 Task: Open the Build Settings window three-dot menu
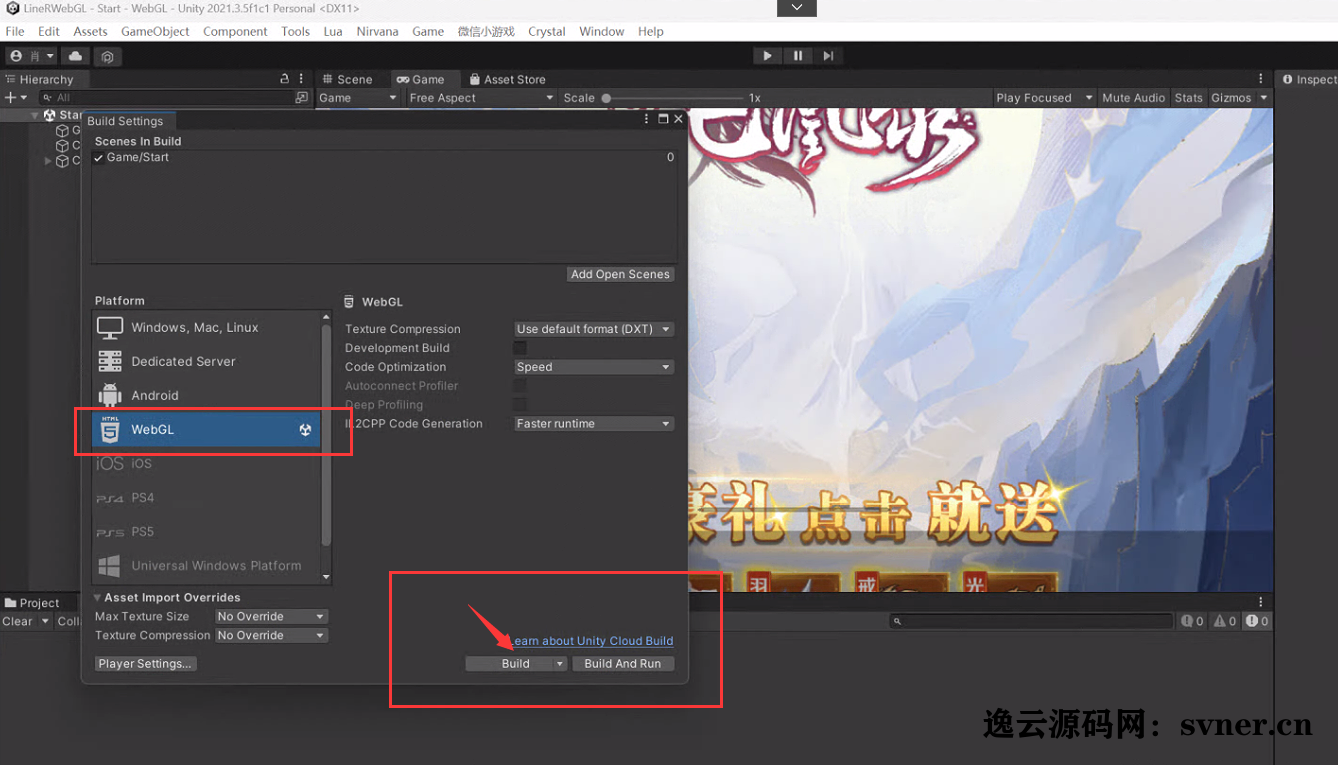(647, 119)
